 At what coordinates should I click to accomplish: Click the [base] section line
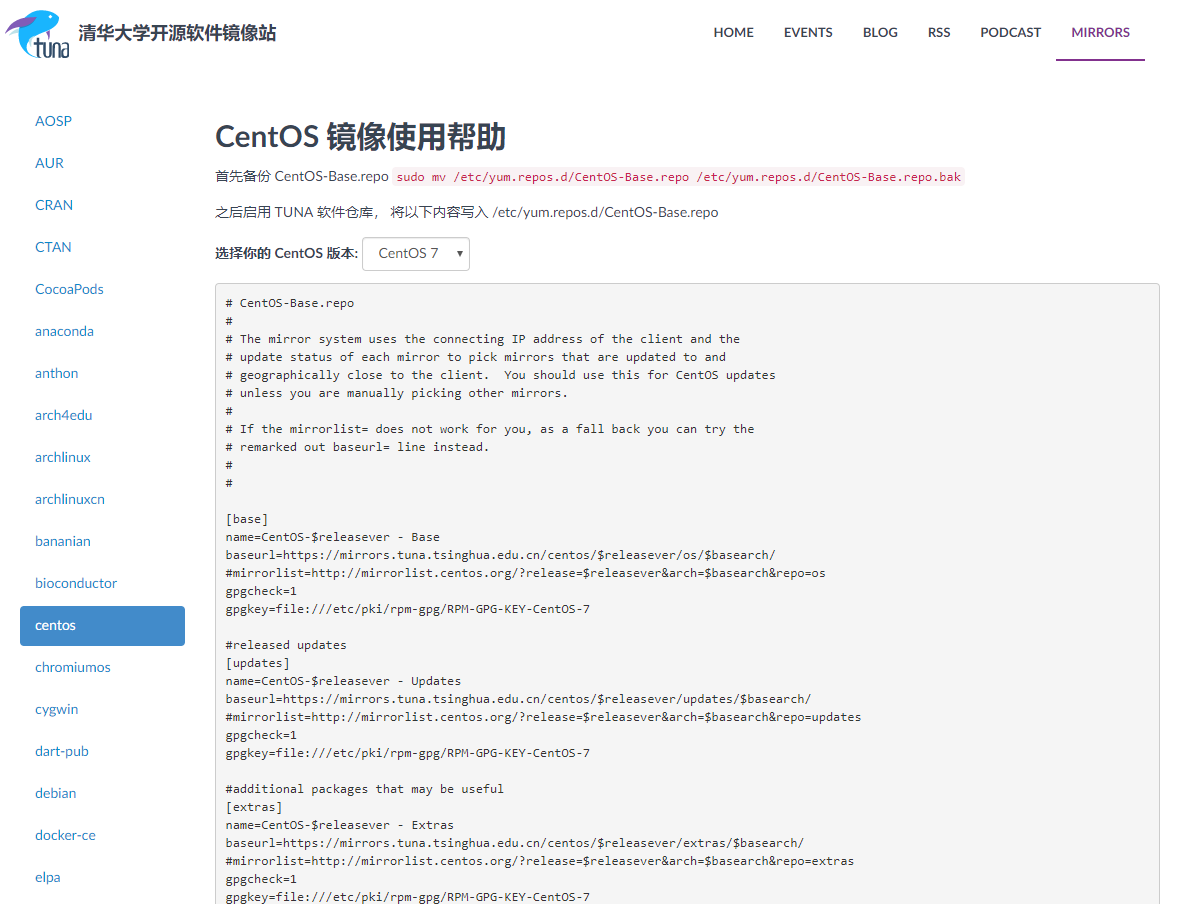pyautogui.click(x=247, y=519)
